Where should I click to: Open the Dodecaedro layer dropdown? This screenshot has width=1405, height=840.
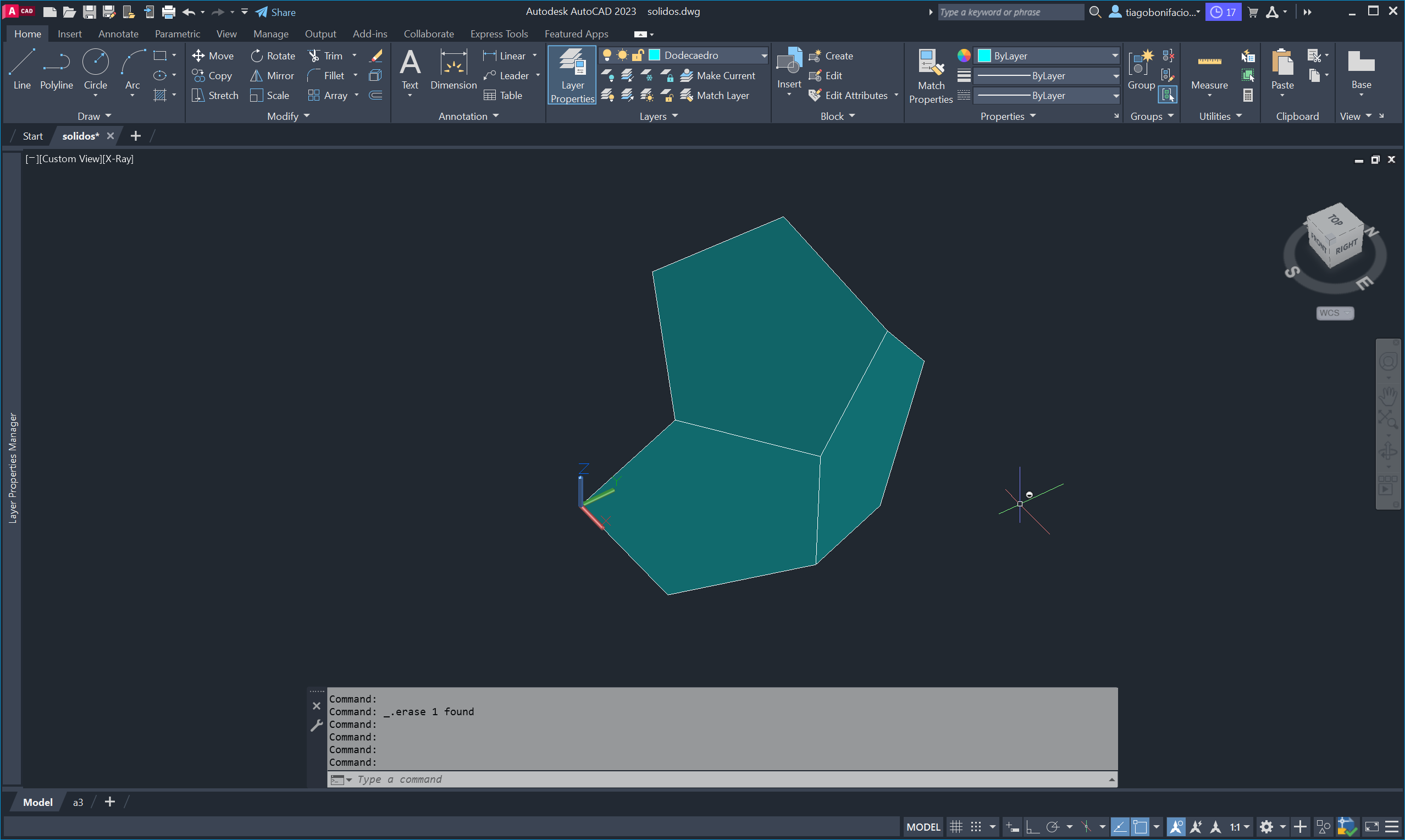tap(764, 56)
